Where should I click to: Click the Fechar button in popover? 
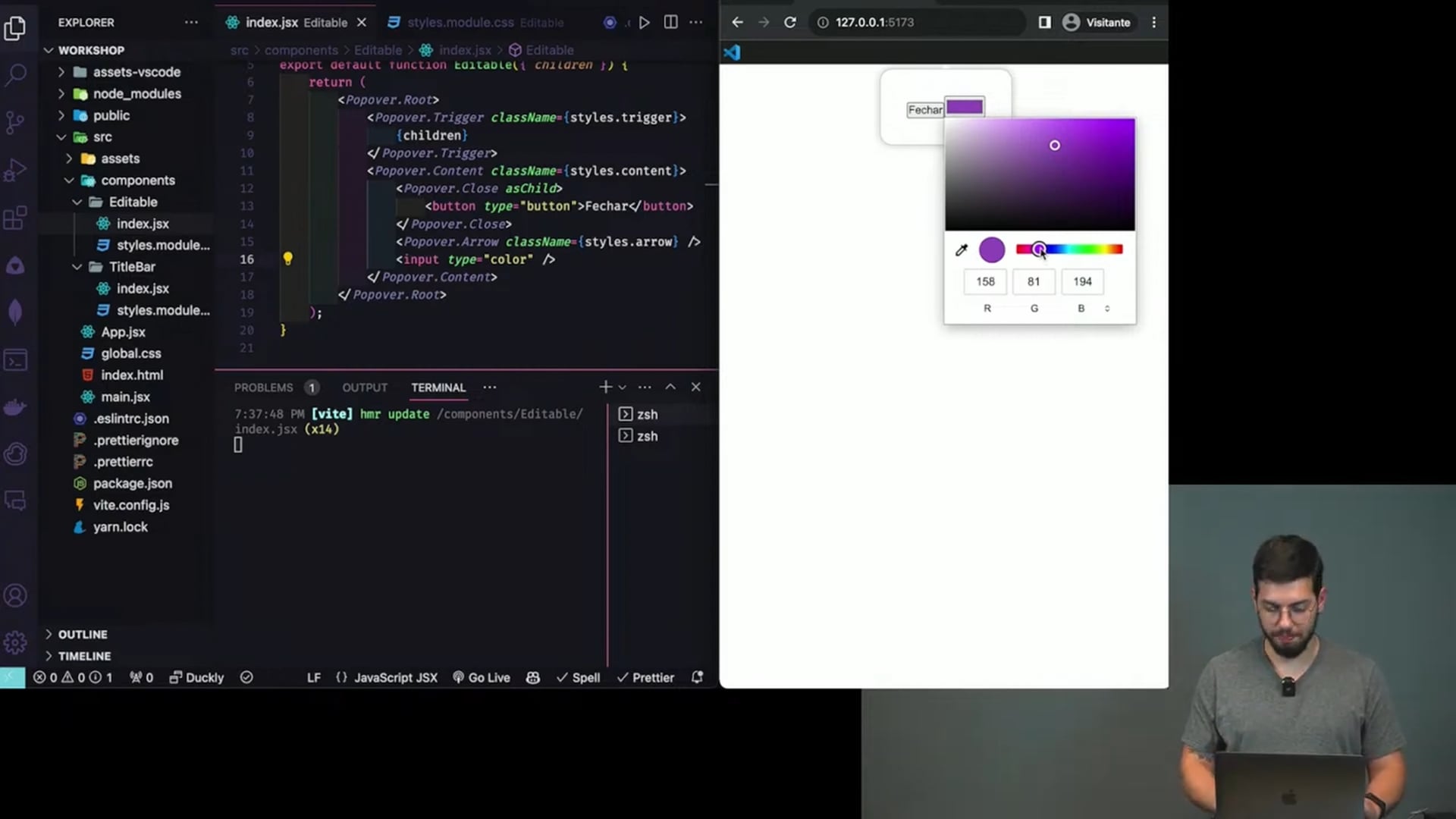[924, 110]
